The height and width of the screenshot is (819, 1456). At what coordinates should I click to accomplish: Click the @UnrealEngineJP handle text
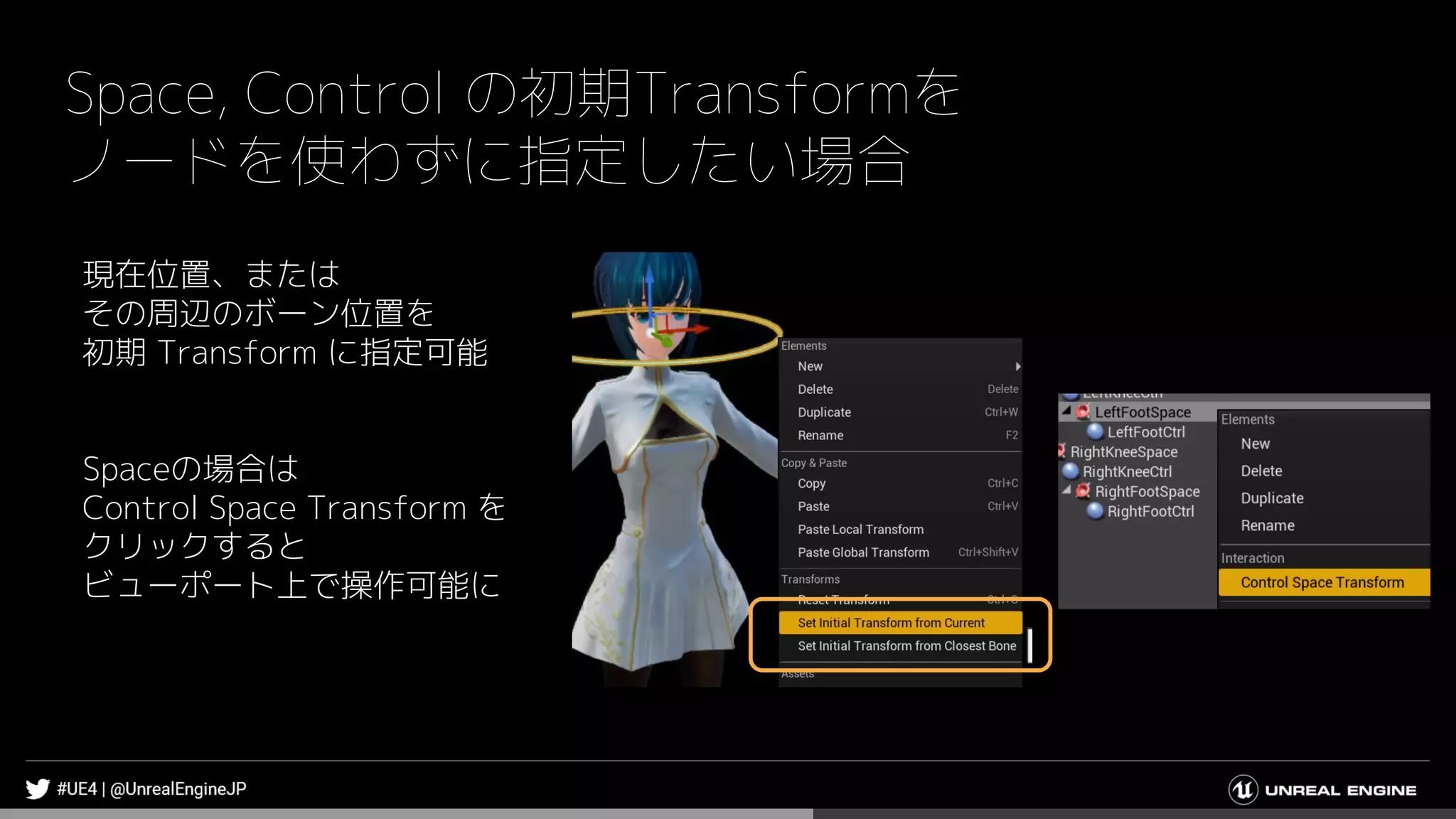click(178, 789)
